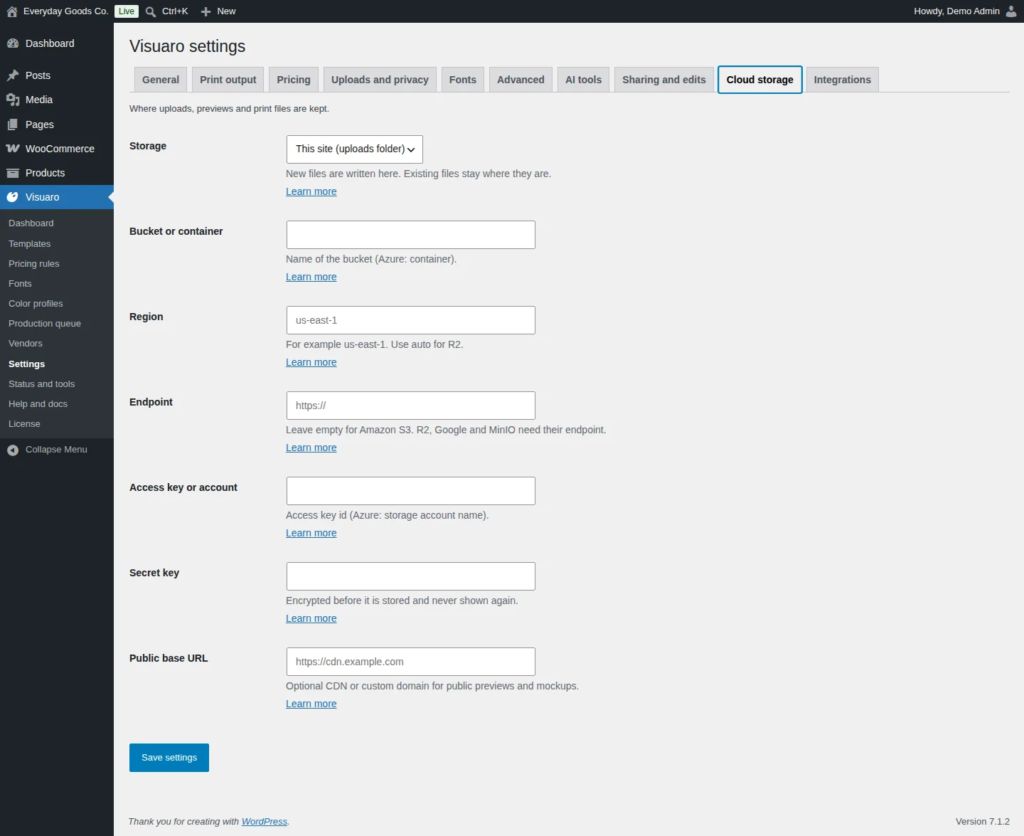Open Learn more link under Storage
The width and height of the screenshot is (1024, 836).
pyautogui.click(x=311, y=191)
